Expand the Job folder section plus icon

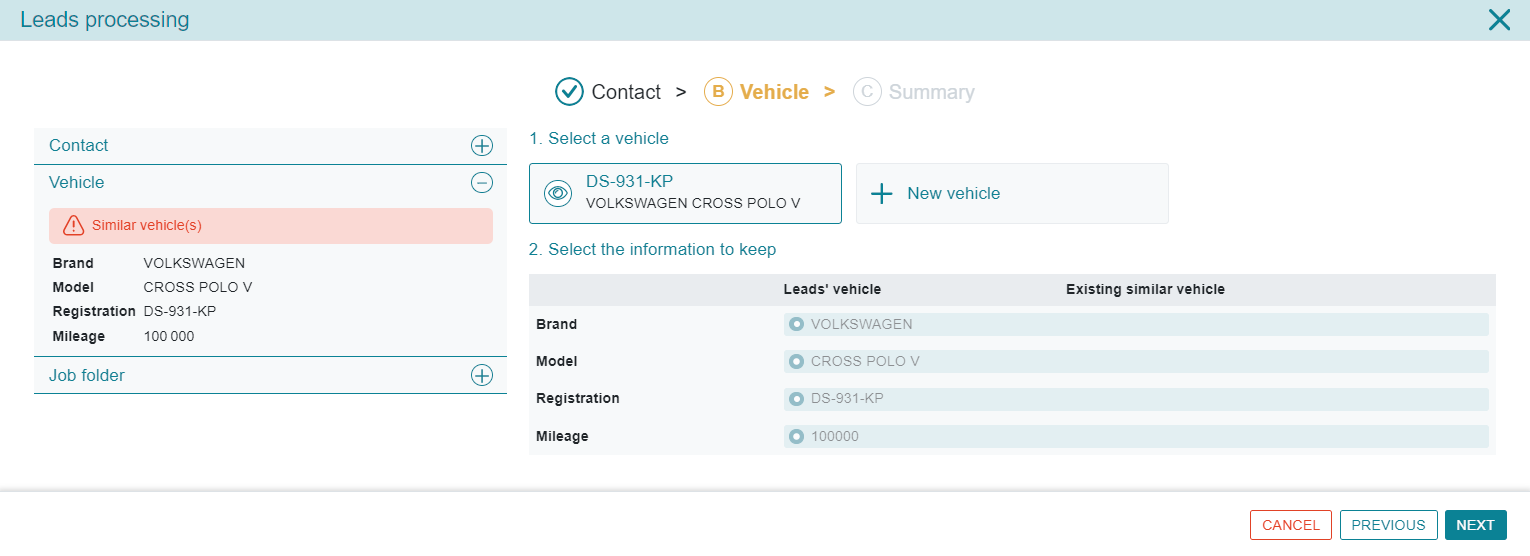tap(482, 376)
